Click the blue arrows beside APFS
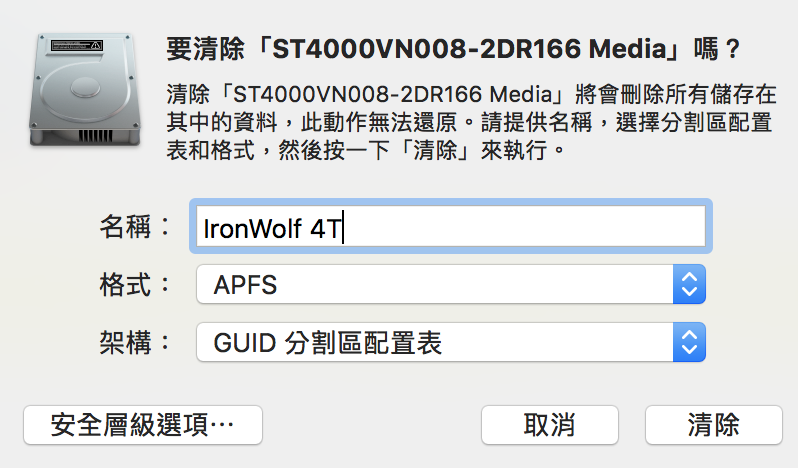Screen dimensions: 798x468 (687, 285)
